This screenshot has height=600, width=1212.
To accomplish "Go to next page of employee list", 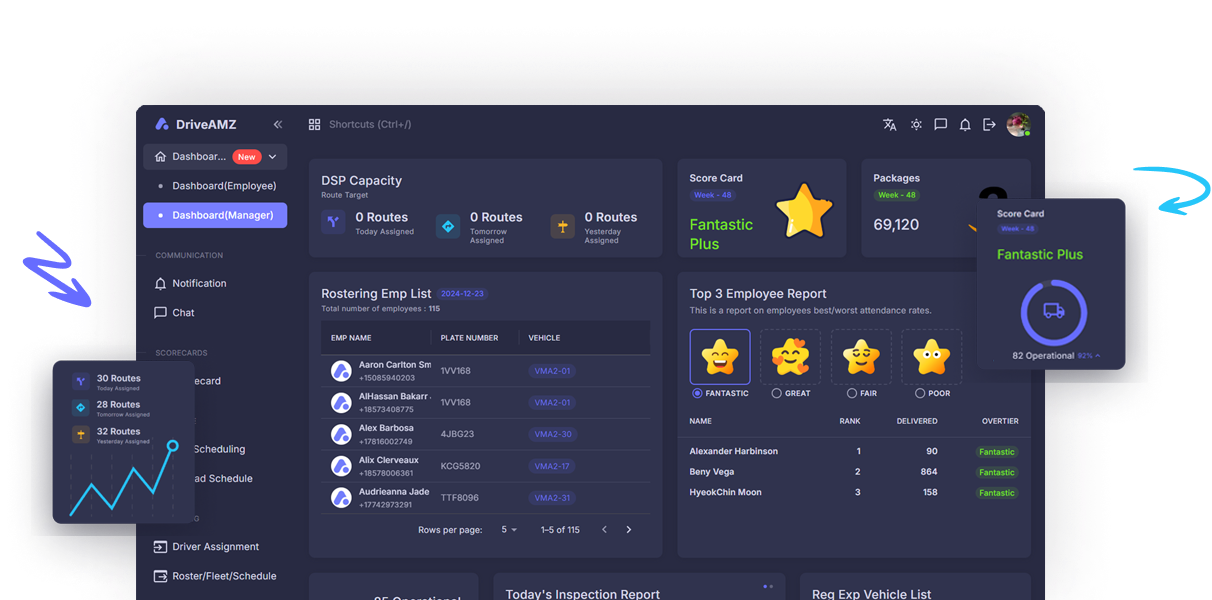I will 628,530.
